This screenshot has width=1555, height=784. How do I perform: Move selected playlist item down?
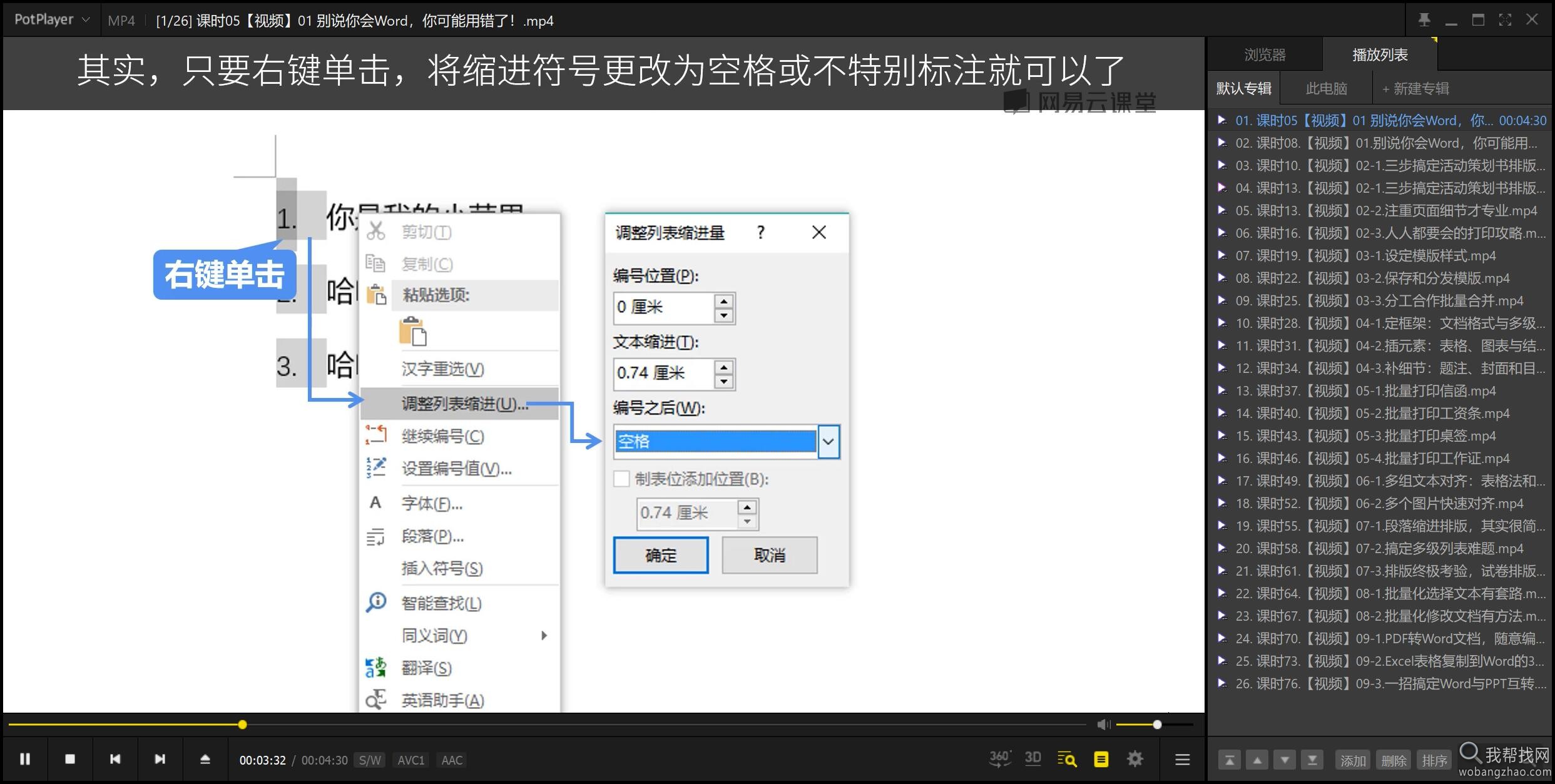coord(1285,760)
